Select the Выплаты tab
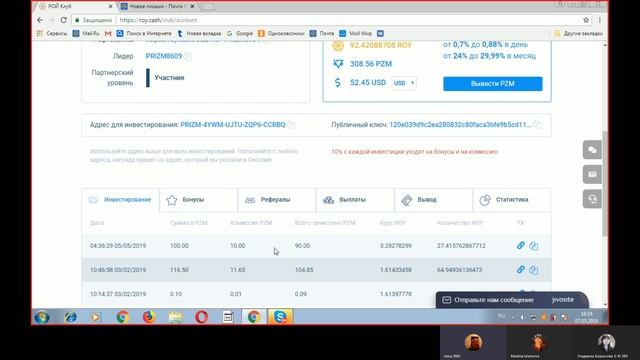 pos(355,200)
